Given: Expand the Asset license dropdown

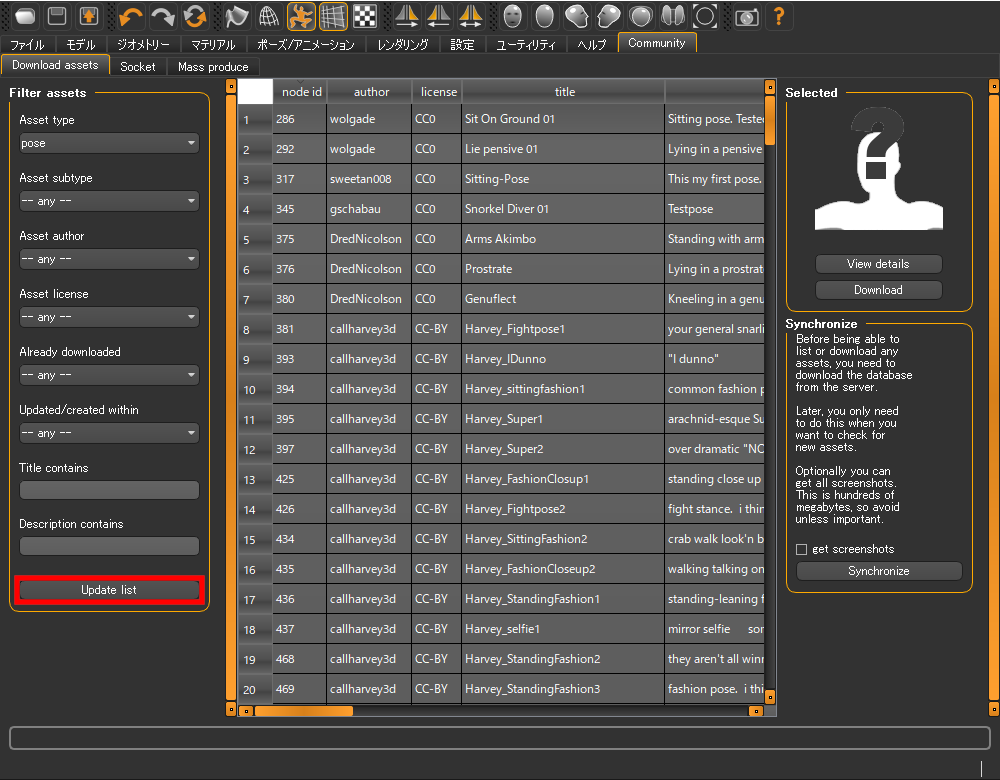Looking at the screenshot, I should point(108,317).
